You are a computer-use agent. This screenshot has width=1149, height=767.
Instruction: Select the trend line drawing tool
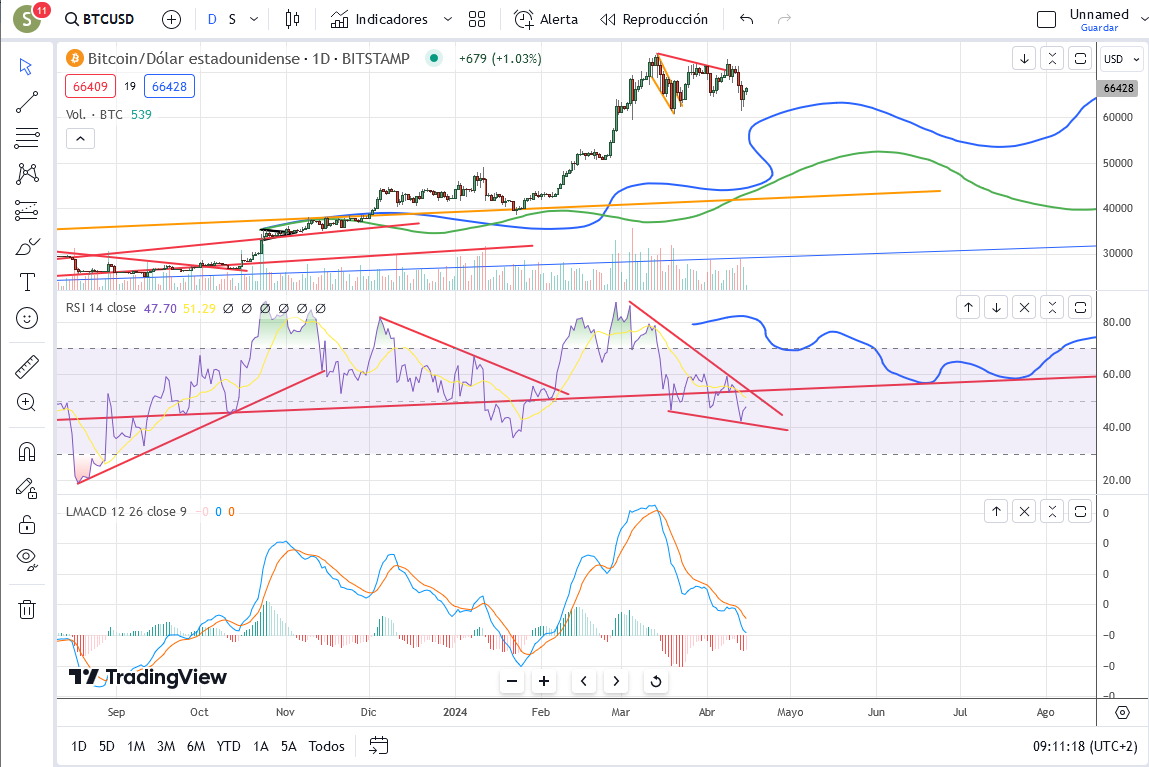(26, 103)
